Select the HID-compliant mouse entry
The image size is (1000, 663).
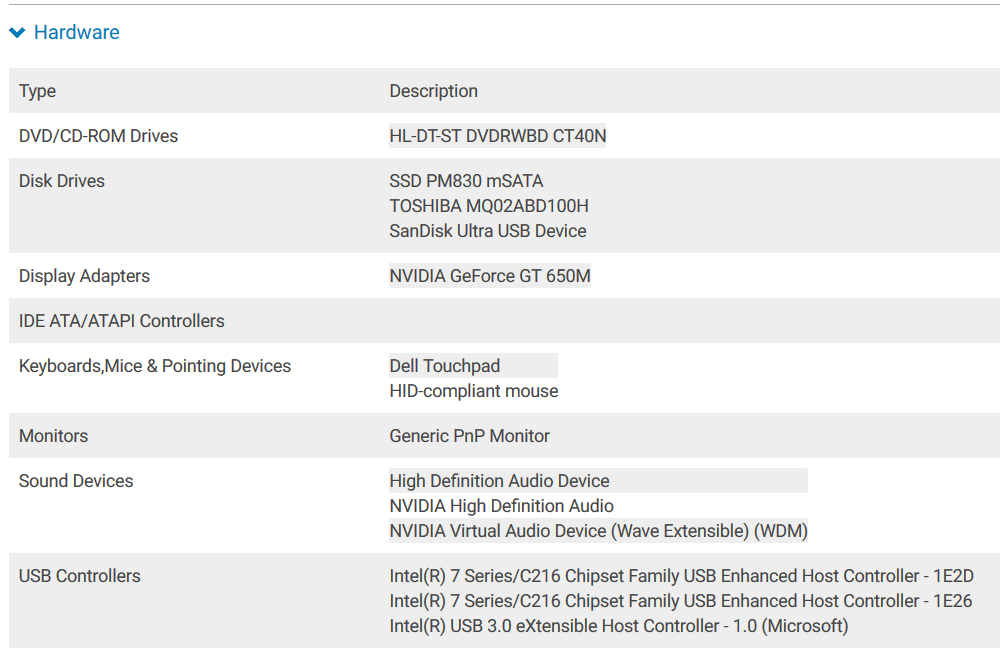473,391
